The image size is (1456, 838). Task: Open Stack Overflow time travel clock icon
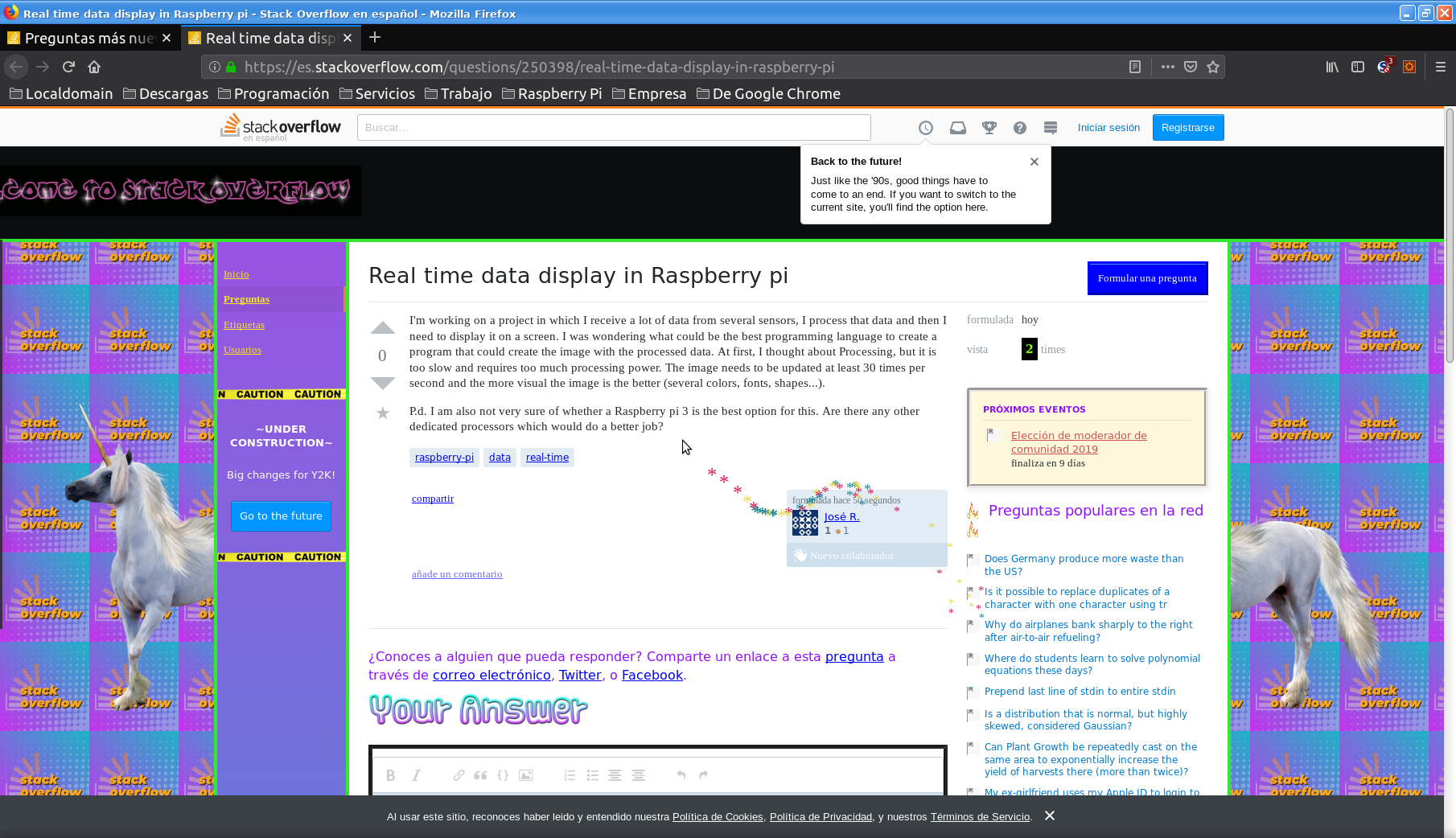pyautogui.click(x=926, y=128)
